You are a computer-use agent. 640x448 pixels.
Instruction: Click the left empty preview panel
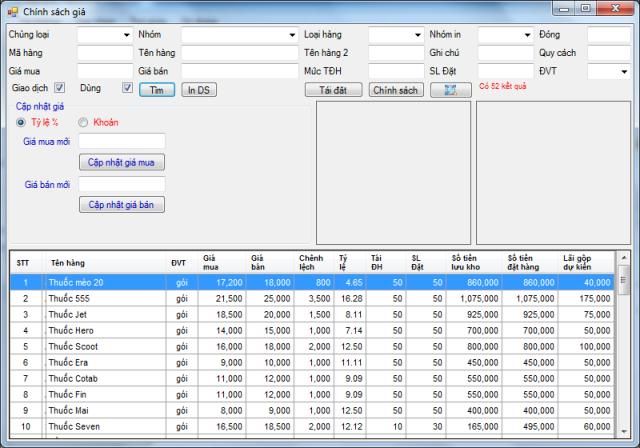coord(393,173)
